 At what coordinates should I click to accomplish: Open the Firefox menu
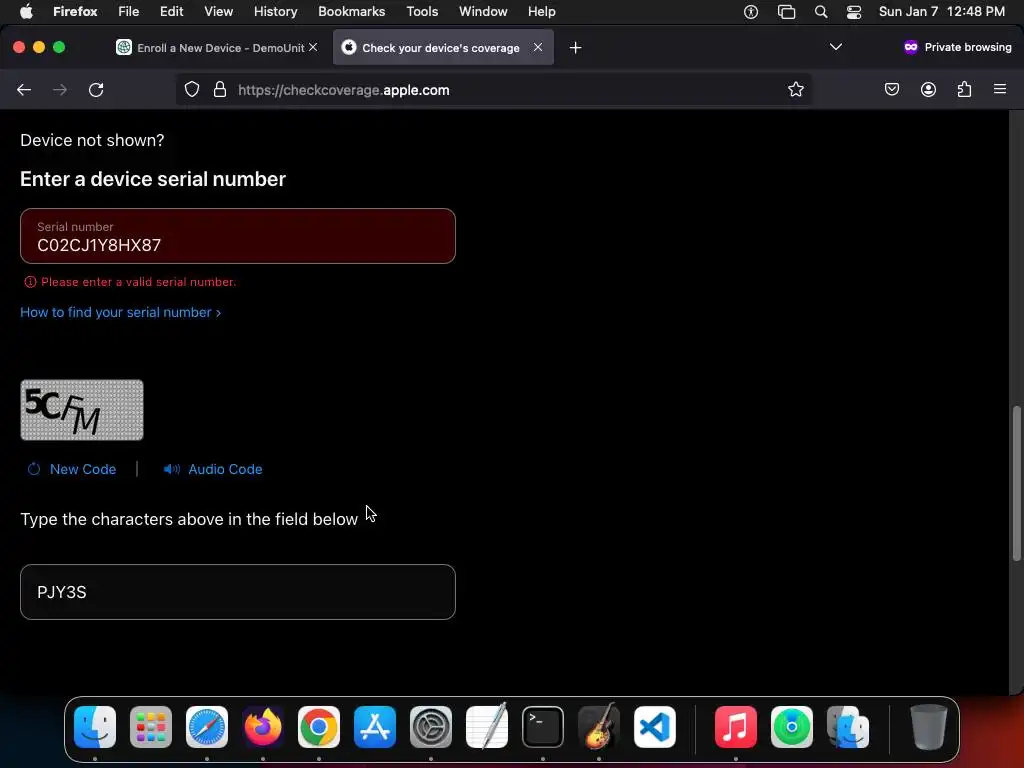coord(75,11)
